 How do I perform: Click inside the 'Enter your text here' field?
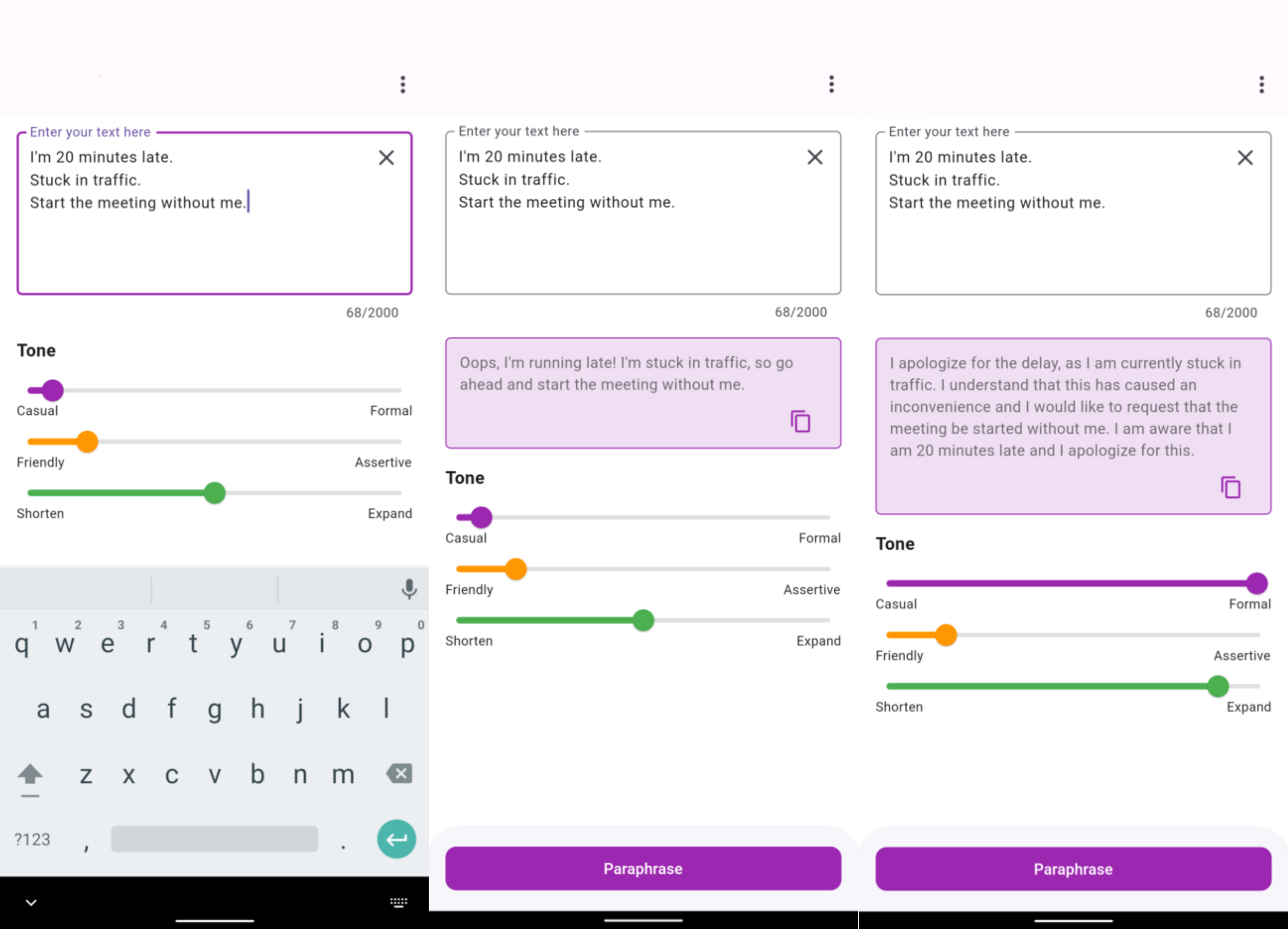216,213
